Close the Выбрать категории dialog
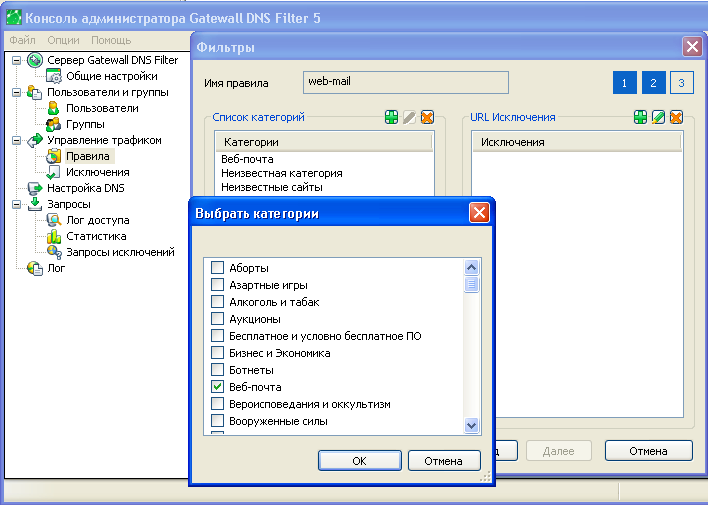 click(479, 213)
